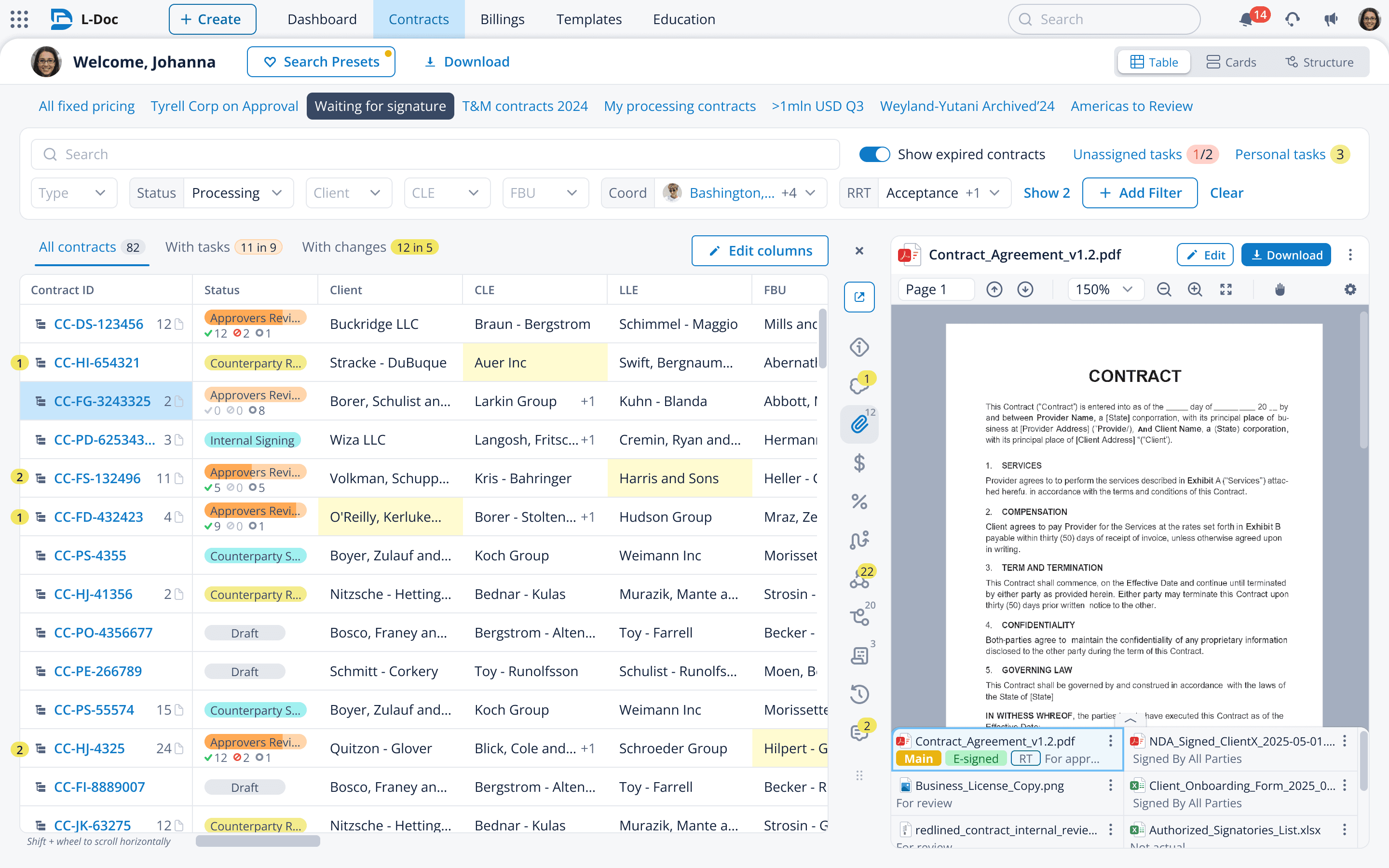Zoom in on the PDF viewer
This screenshot has height=868, width=1389.
(1195, 289)
